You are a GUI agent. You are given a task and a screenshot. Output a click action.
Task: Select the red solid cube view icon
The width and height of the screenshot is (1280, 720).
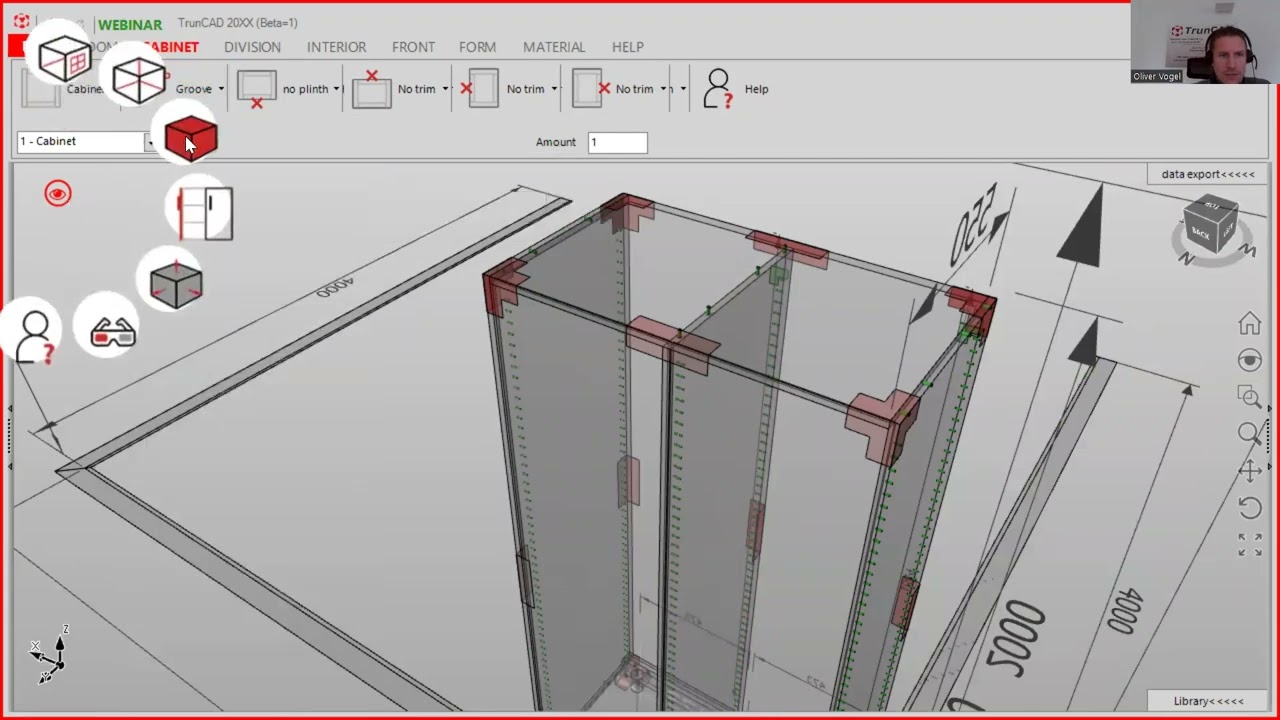[191, 139]
